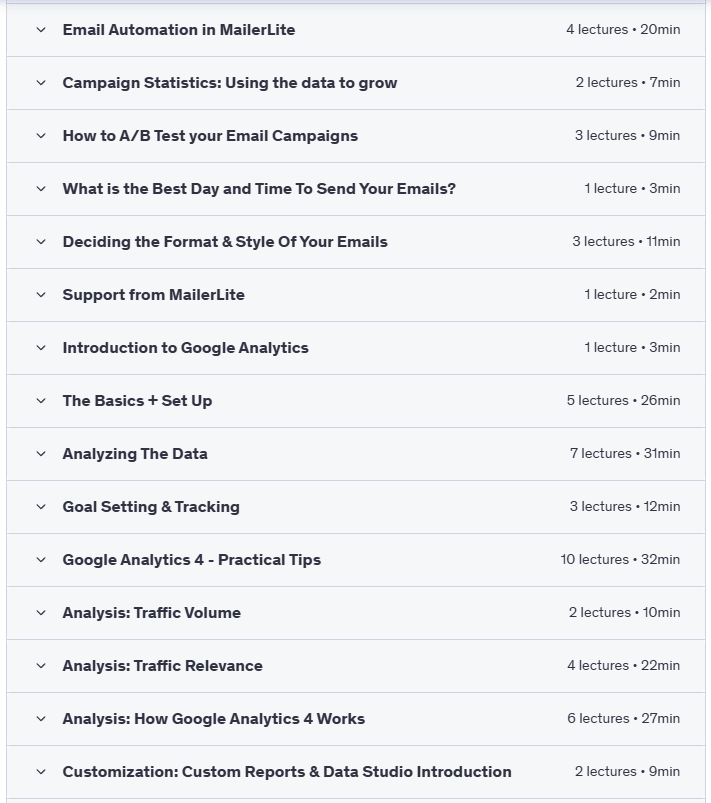
Task: Expand How to A/B Test your Email Campaigns
Action: pos(41,136)
